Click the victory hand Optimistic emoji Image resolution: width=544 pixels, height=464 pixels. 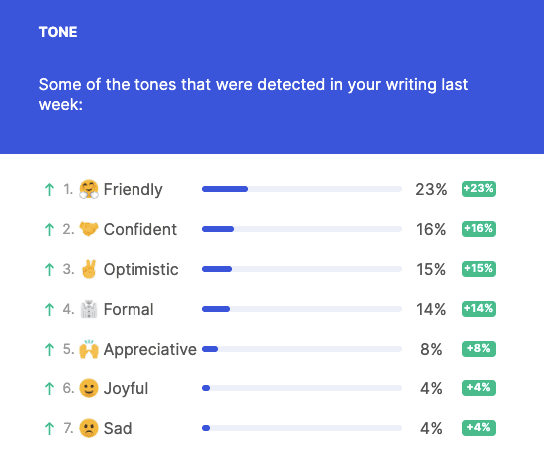pos(89,269)
